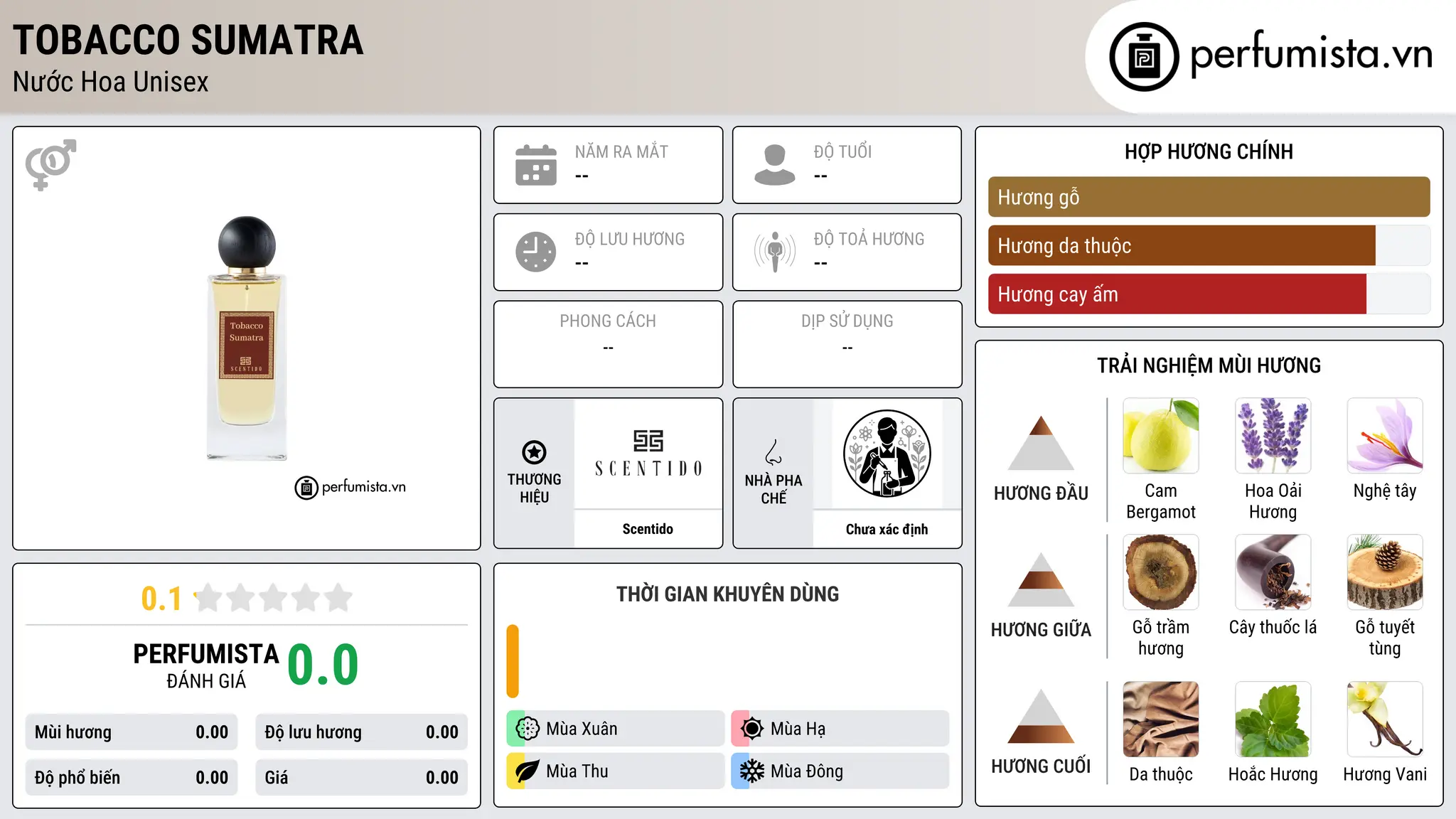This screenshot has height=819, width=1456.
Task: Click the TRẢI NGHIỆM MÙI HƯƠNG heading
Action: (1209, 365)
